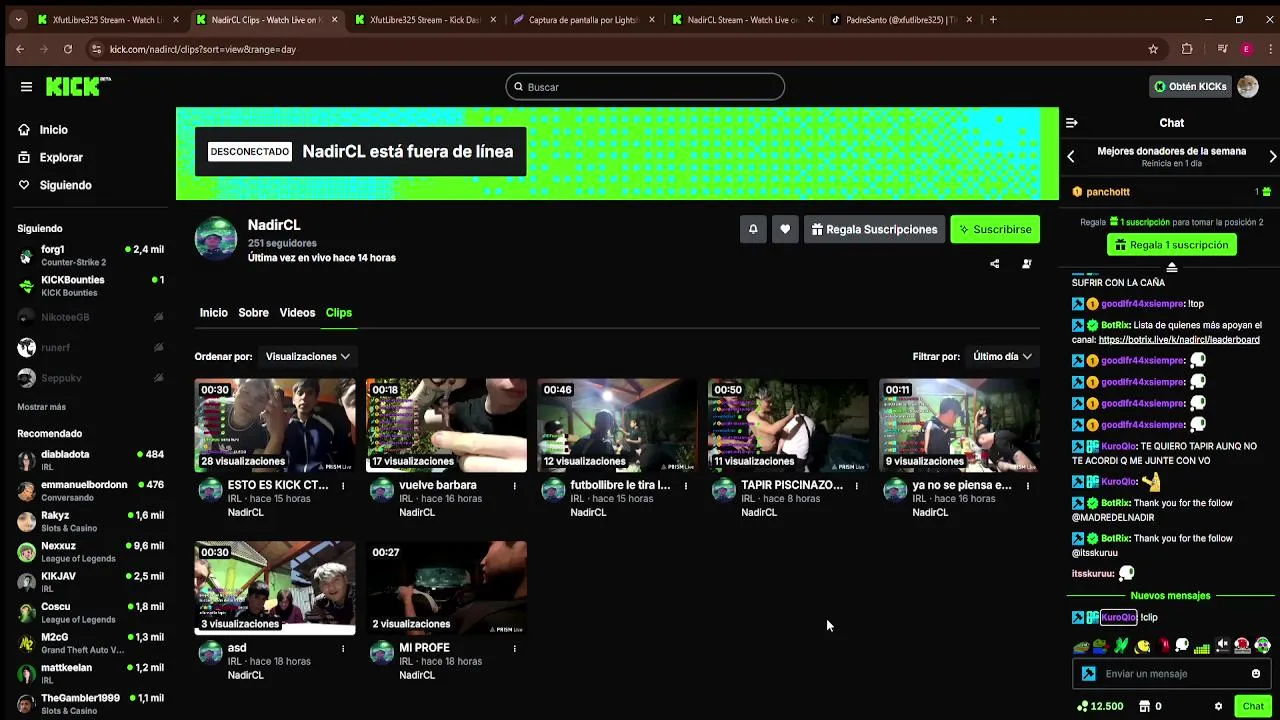Toggle the follow heart for NadirCL

point(785,229)
